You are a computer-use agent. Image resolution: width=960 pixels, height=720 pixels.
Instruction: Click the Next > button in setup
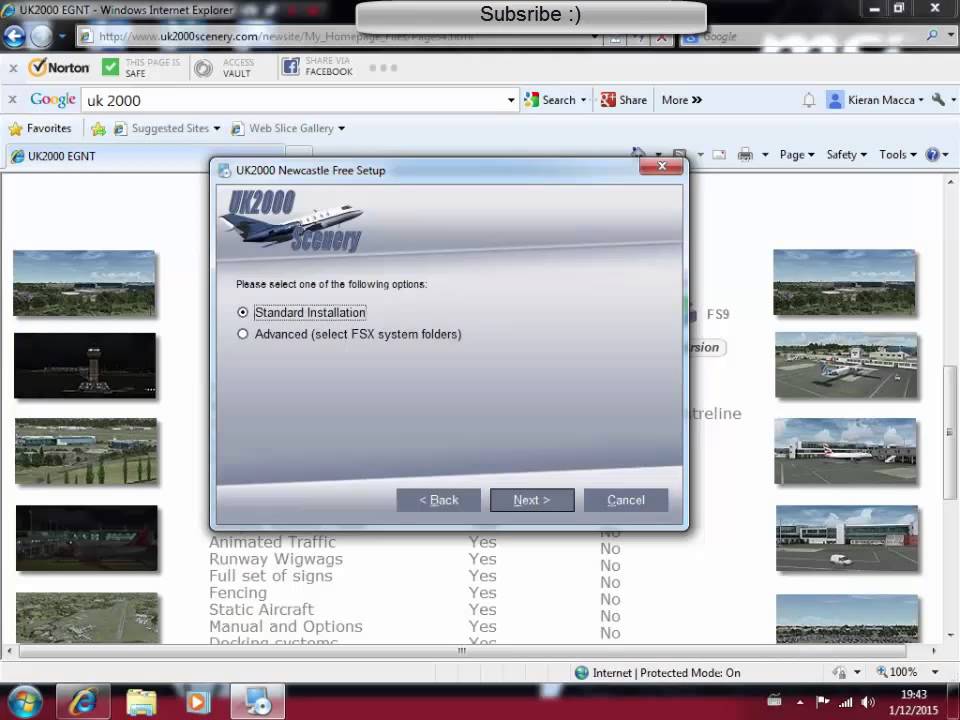(532, 500)
